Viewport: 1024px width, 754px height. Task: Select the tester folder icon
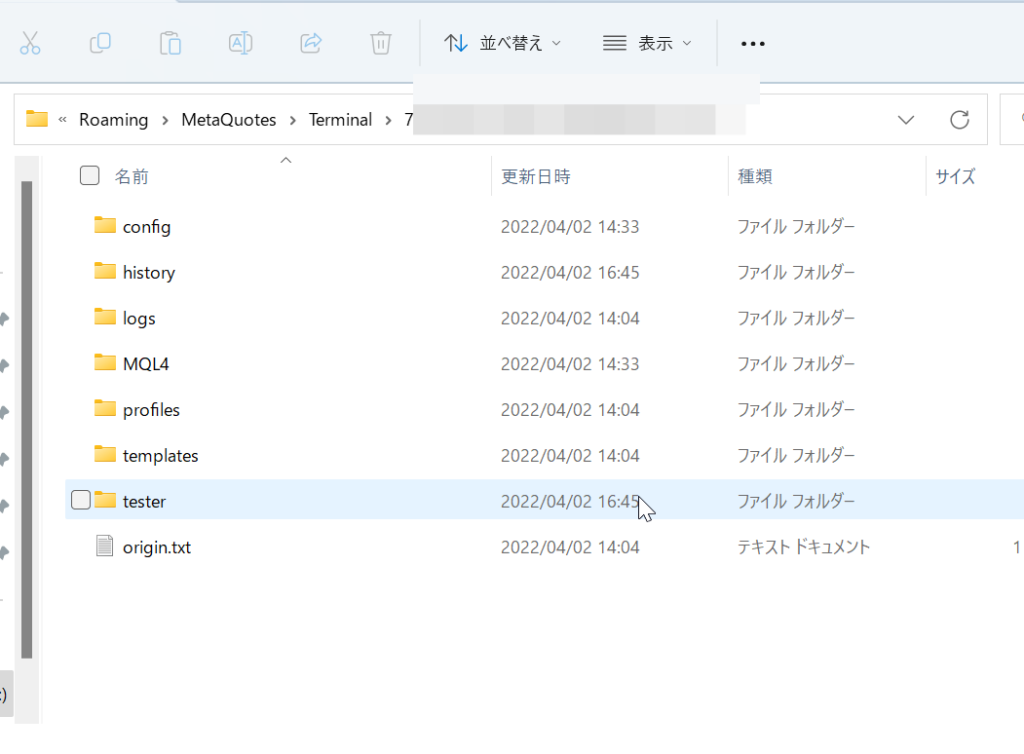(x=104, y=500)
